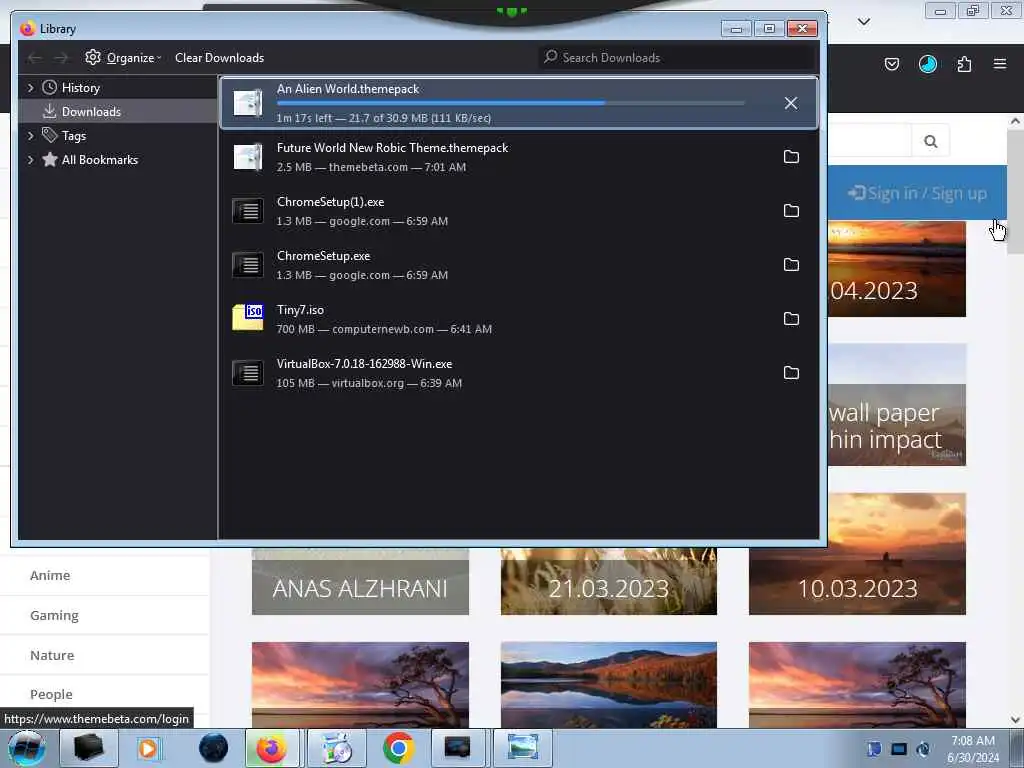Click the Future World themepack file icon
This screenshot has width=1024, height=768.
point(248,157)
